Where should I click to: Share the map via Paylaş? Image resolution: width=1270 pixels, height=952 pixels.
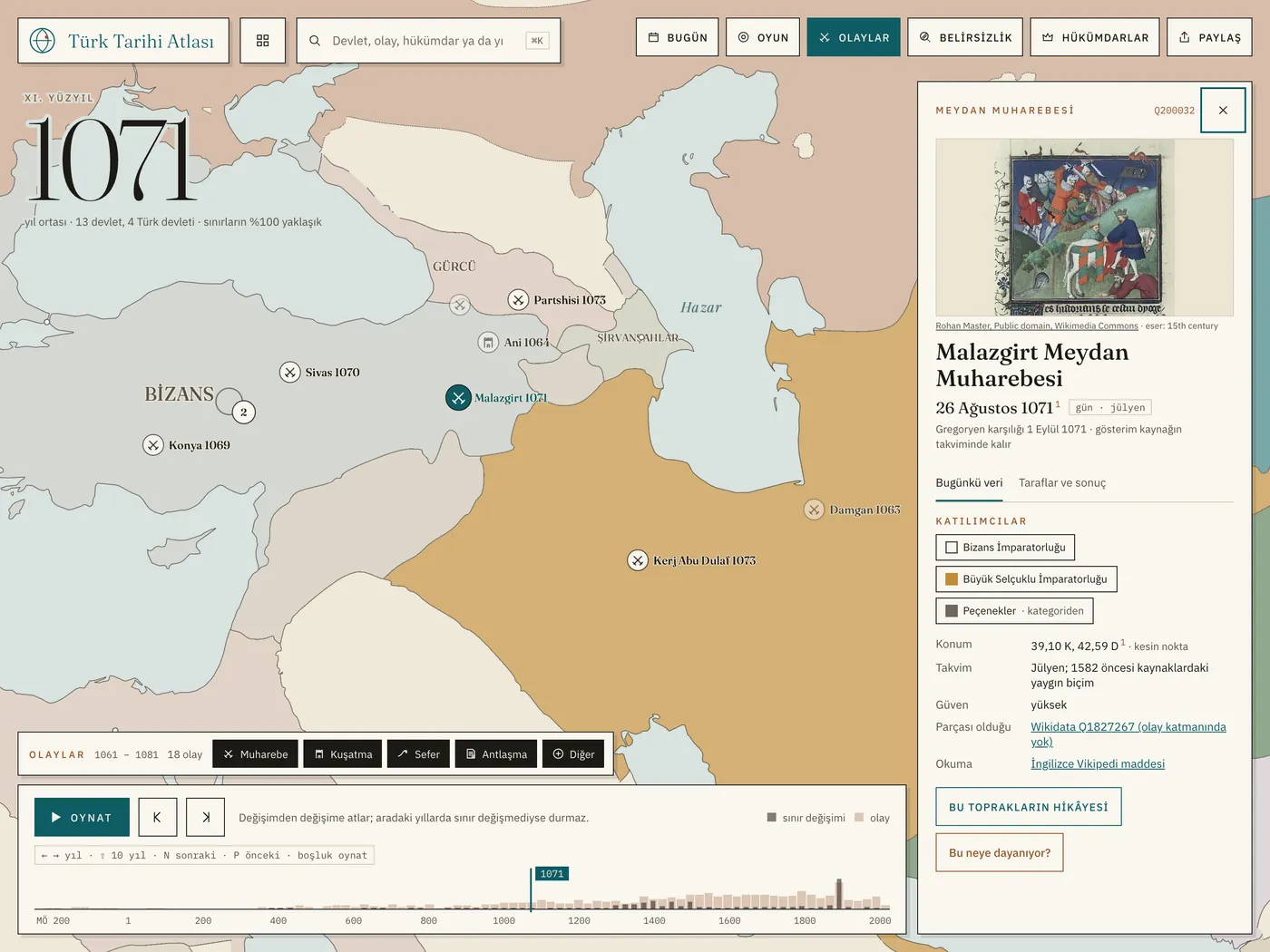1209,37
